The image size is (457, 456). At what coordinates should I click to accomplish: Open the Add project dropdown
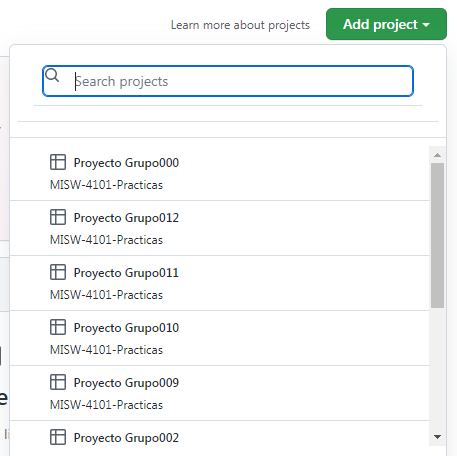pyautogui.click(x=386, y=24)
